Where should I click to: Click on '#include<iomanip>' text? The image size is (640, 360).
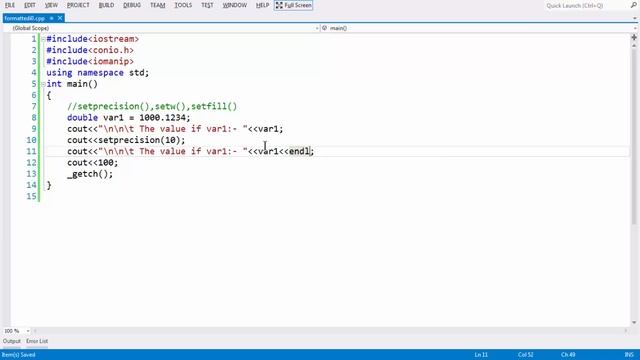90,62
